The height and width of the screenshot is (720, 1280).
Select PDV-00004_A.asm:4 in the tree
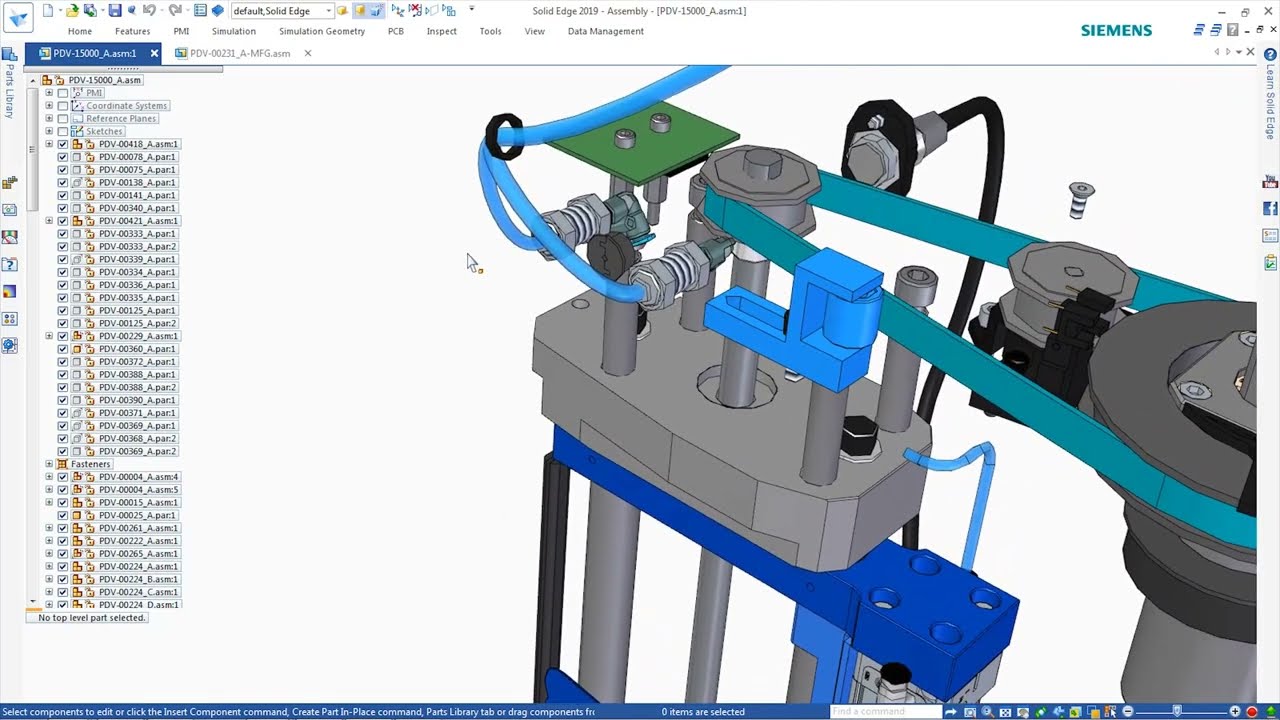138,477
